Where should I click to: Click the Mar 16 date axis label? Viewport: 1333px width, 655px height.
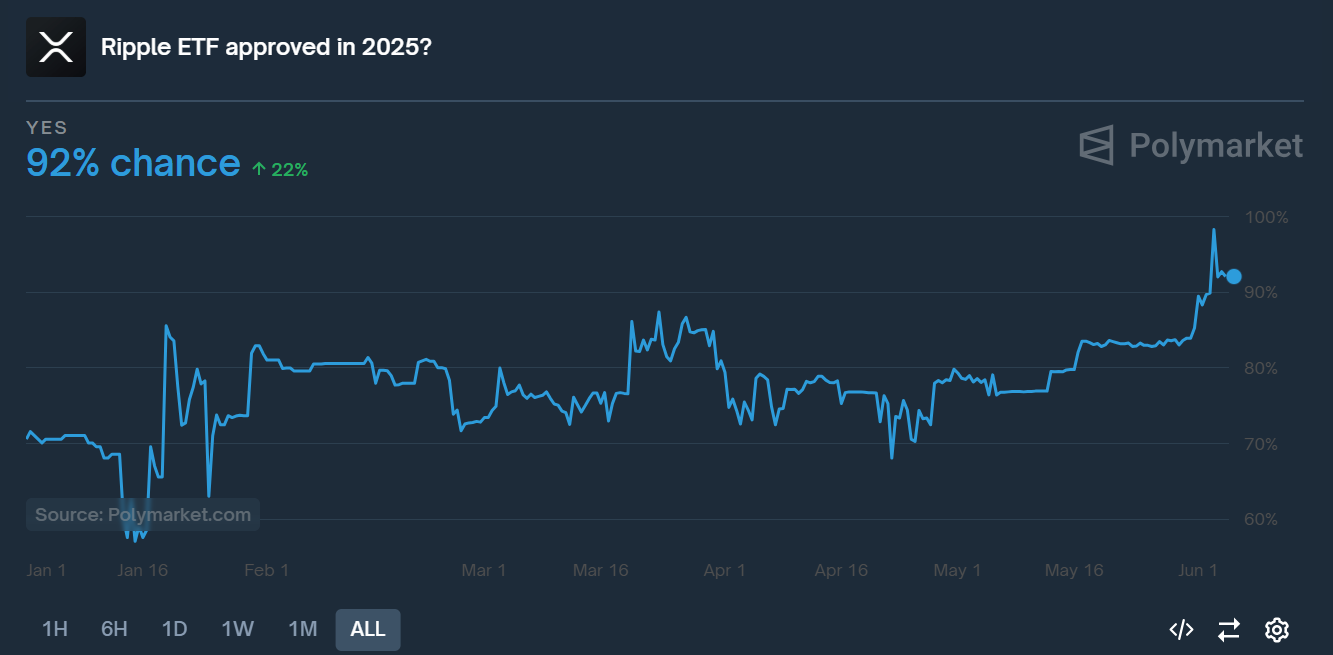pos(601,570)
